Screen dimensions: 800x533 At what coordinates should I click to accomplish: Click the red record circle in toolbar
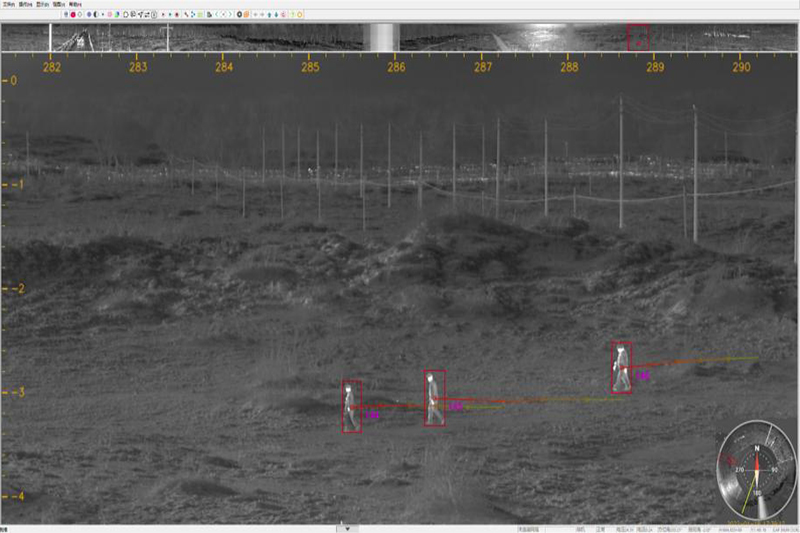point(73,15)
